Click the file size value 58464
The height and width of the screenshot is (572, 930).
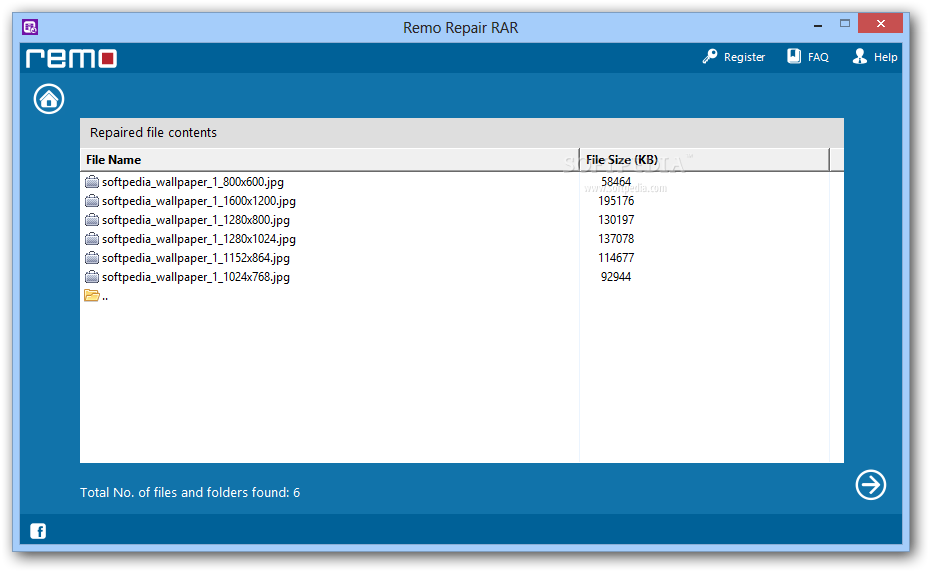[x=616, y=182]
